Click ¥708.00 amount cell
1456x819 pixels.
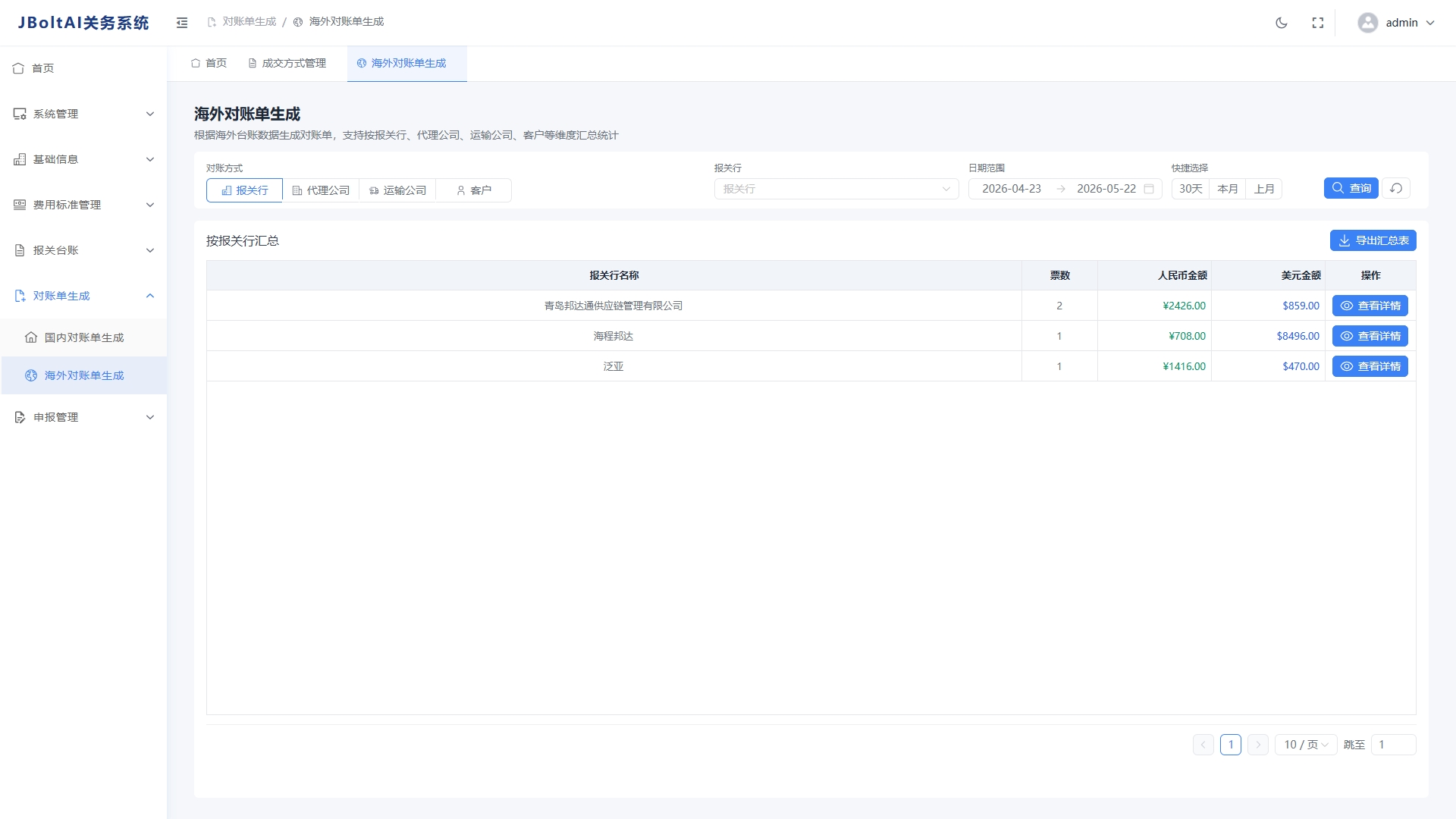pos(1154,336)
